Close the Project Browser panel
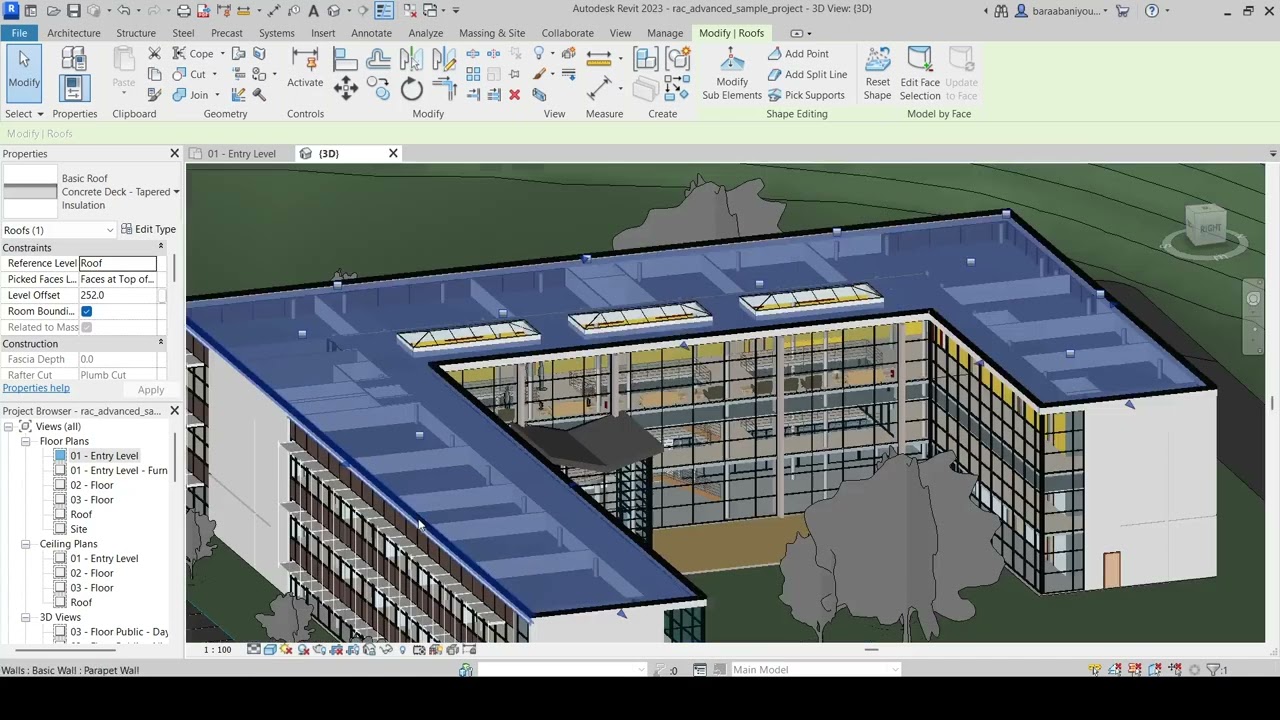This screenshot has width=1280, height=720. [174, 411]
